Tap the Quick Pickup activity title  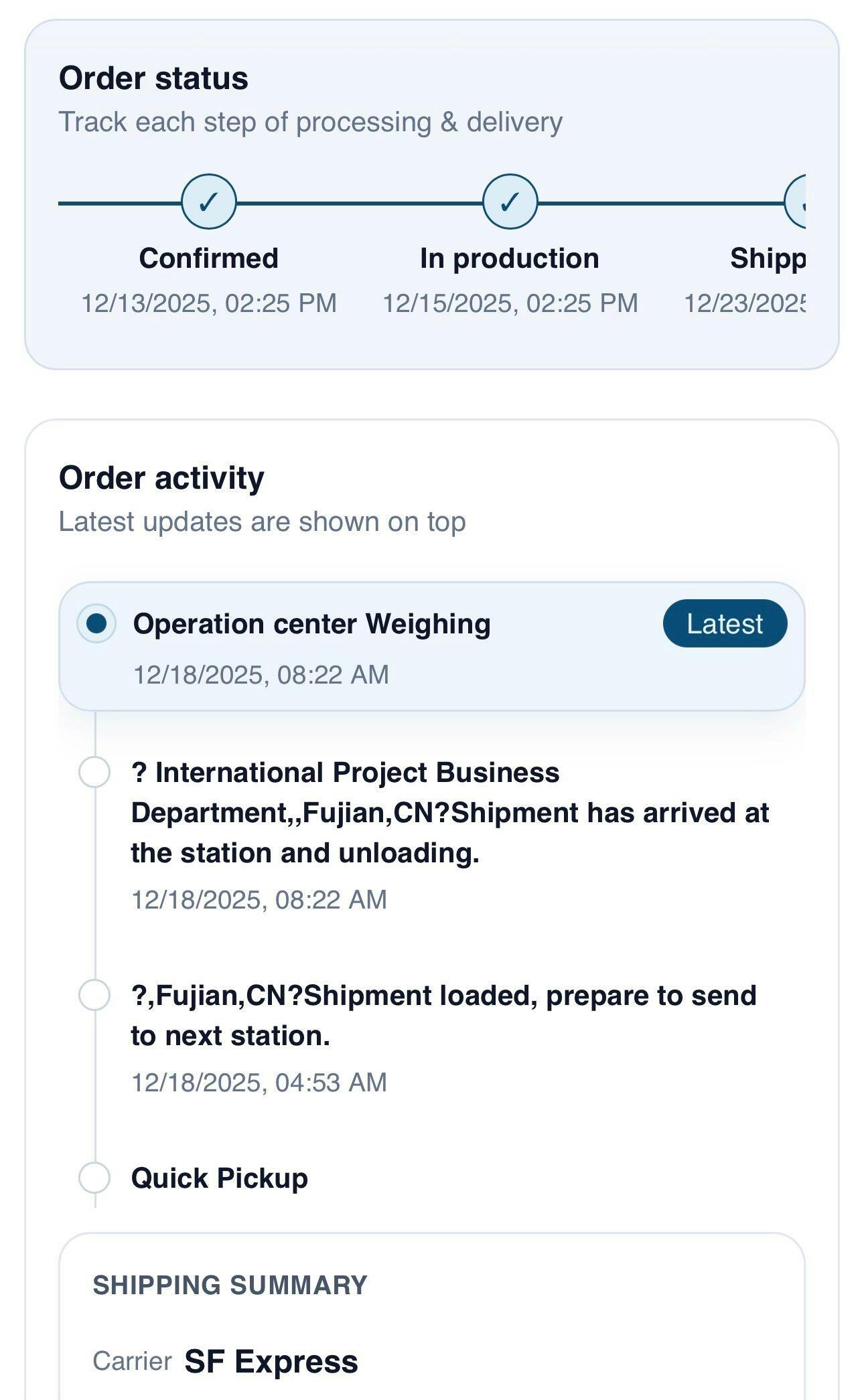pyautogui.click(x=220, y=1178)
